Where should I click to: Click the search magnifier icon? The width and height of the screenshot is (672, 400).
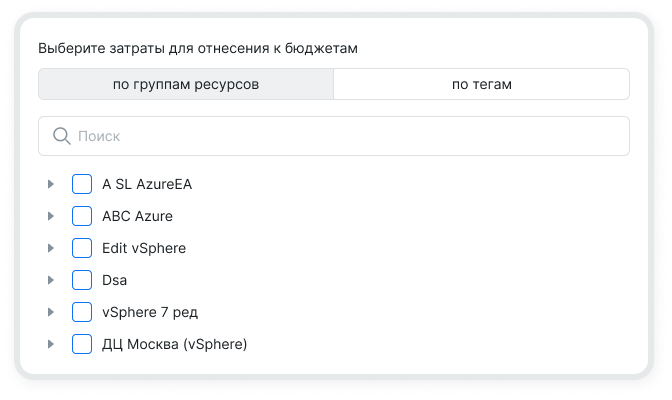click(61, 136)
